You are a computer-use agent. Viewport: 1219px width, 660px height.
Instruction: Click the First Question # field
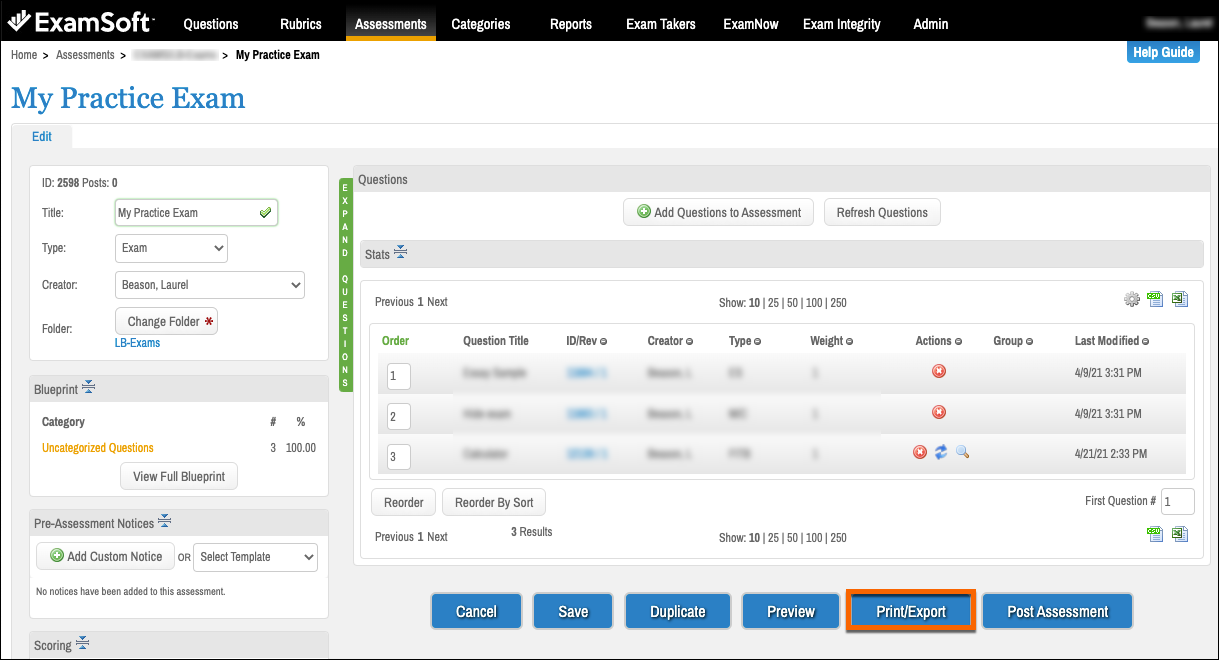[x=1177, y=501]
